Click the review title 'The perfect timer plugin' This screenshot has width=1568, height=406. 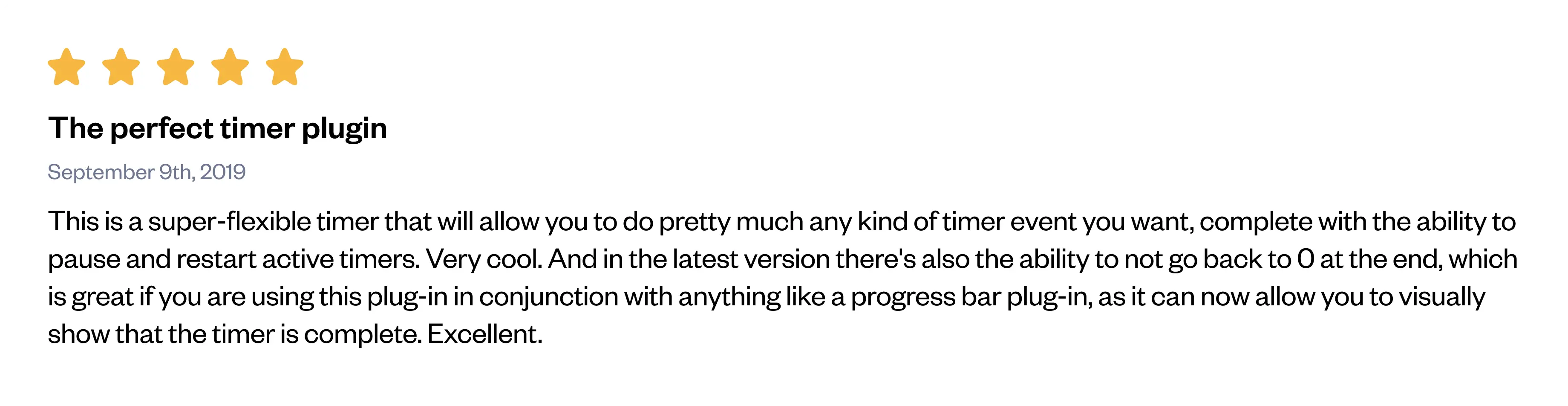[217, 129]
